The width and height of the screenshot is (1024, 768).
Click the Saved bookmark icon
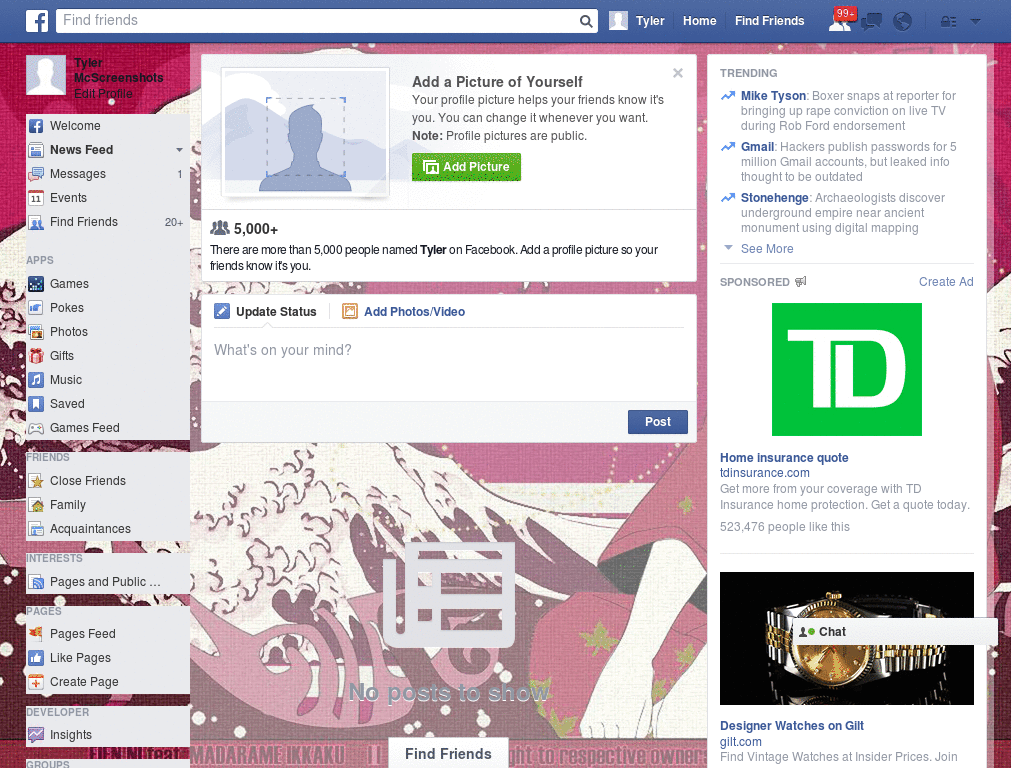(x=36, y=404)
